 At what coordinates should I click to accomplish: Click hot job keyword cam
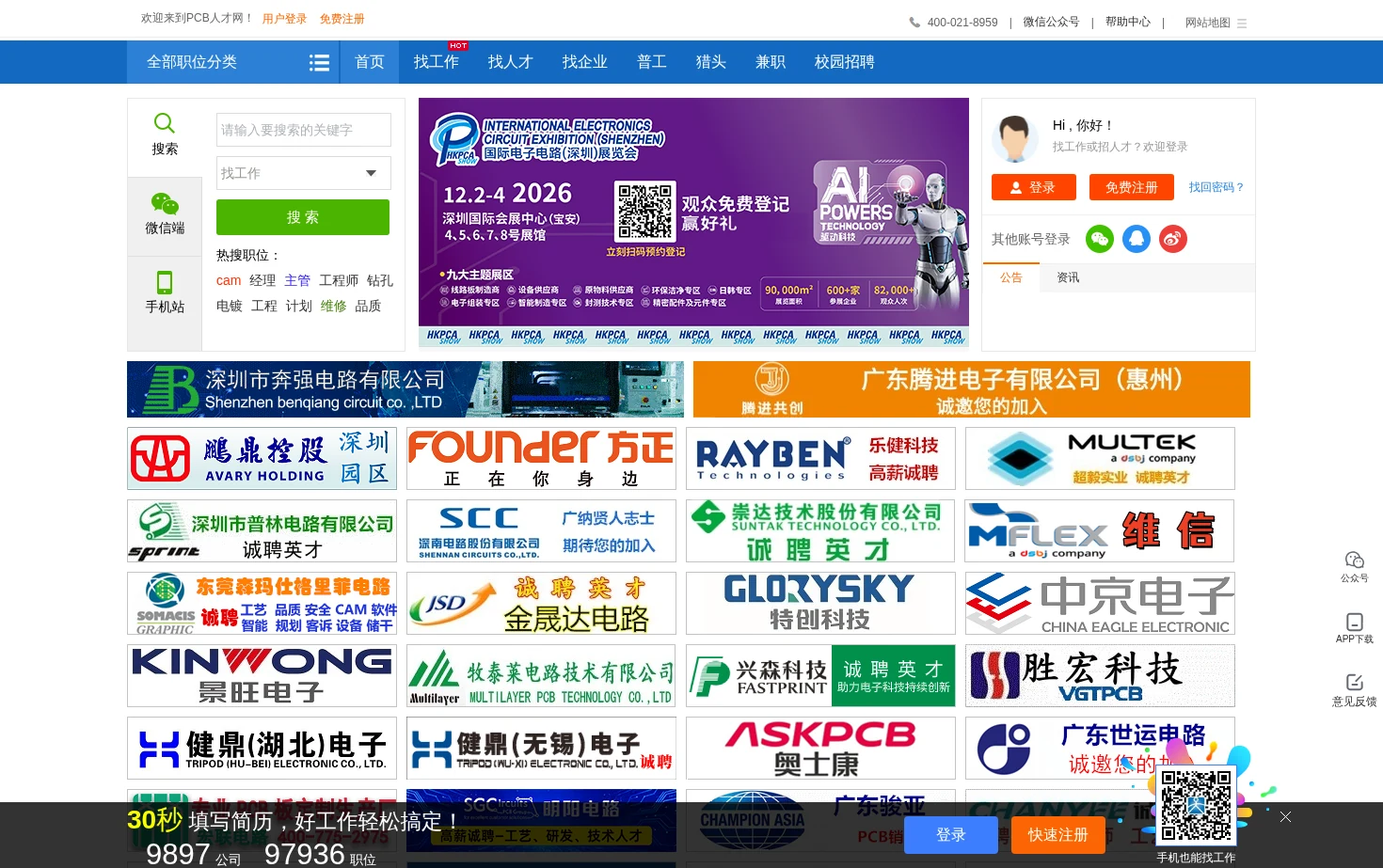click(x=229, y=280)
